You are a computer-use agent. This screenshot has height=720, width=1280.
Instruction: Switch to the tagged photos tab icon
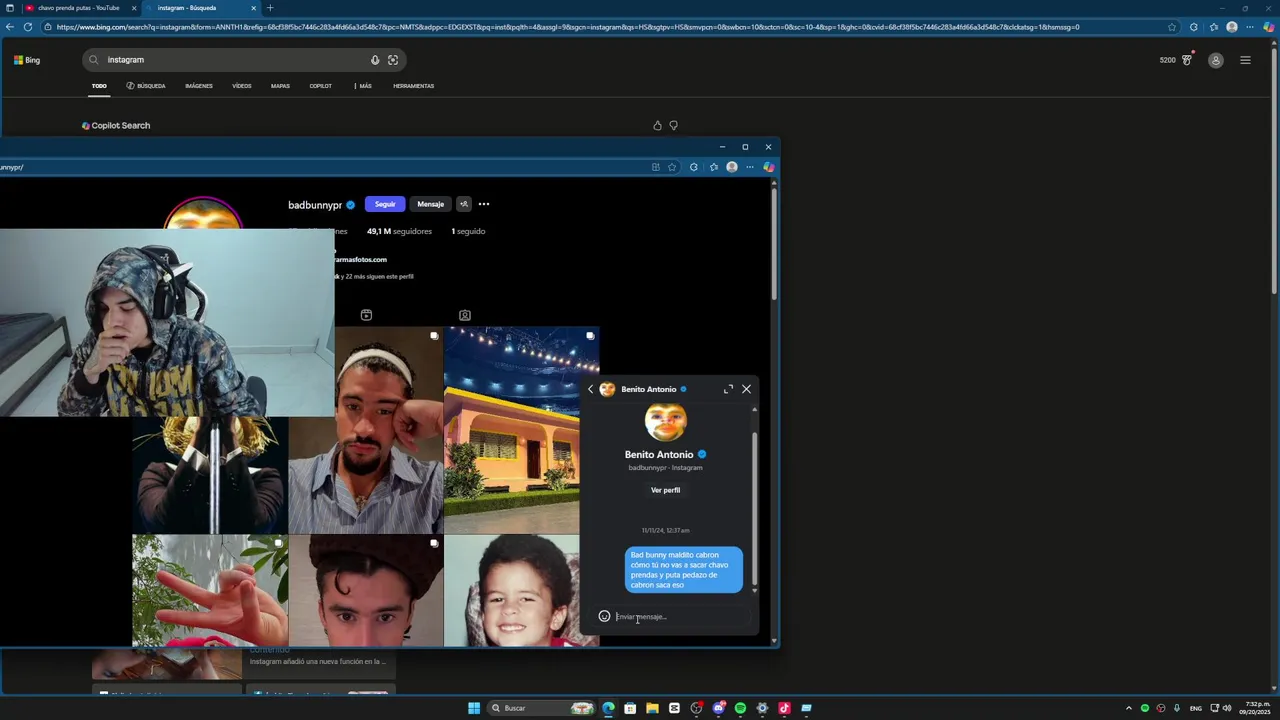tap(465, 315)
